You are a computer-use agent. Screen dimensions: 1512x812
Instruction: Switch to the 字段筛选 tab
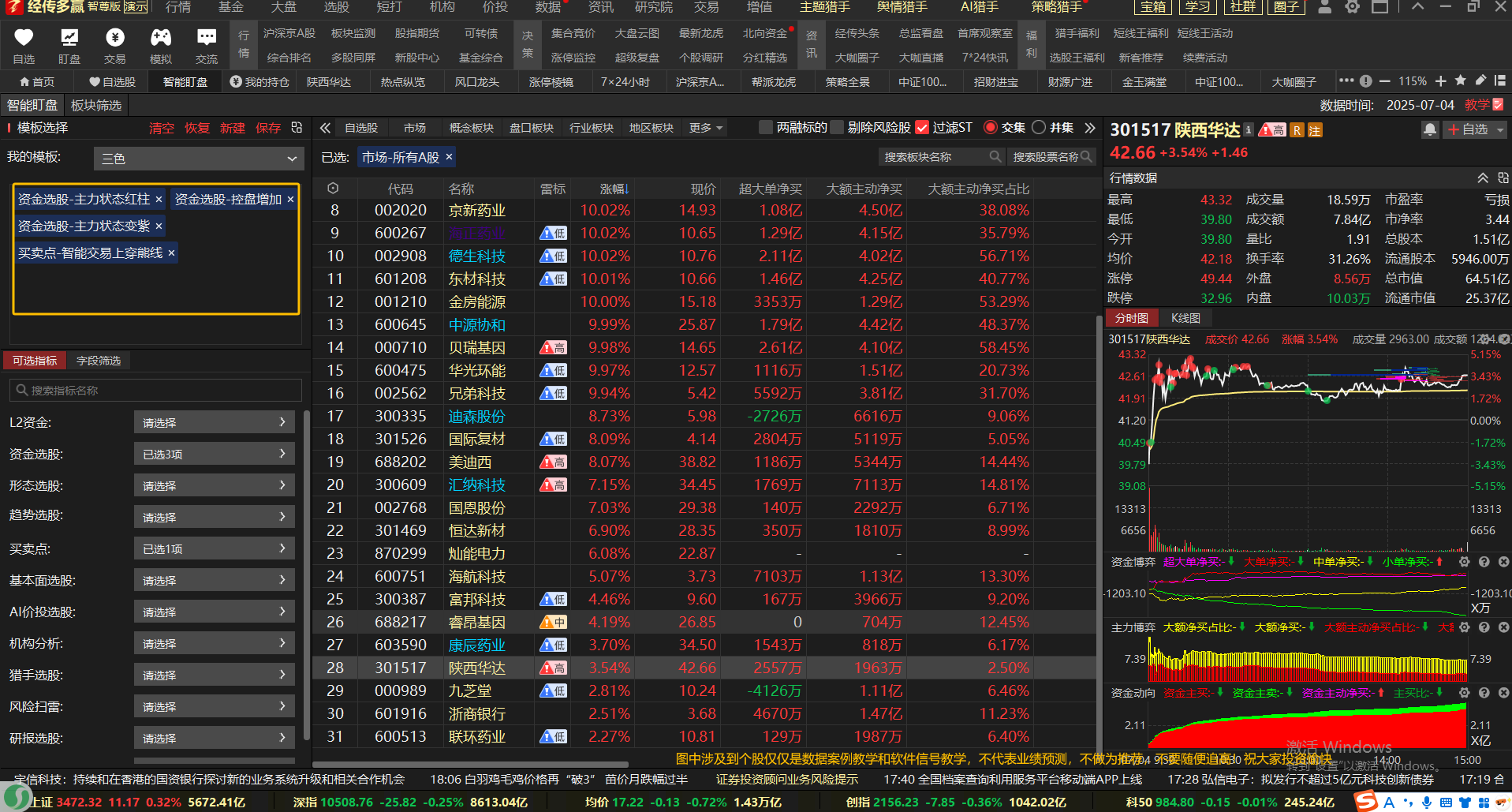(99, 361)
